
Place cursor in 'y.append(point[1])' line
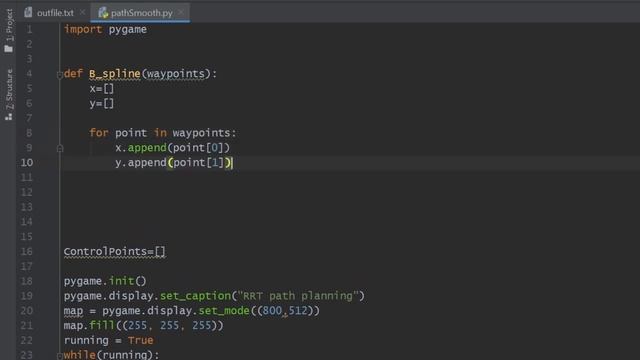[x=174, y=162]
